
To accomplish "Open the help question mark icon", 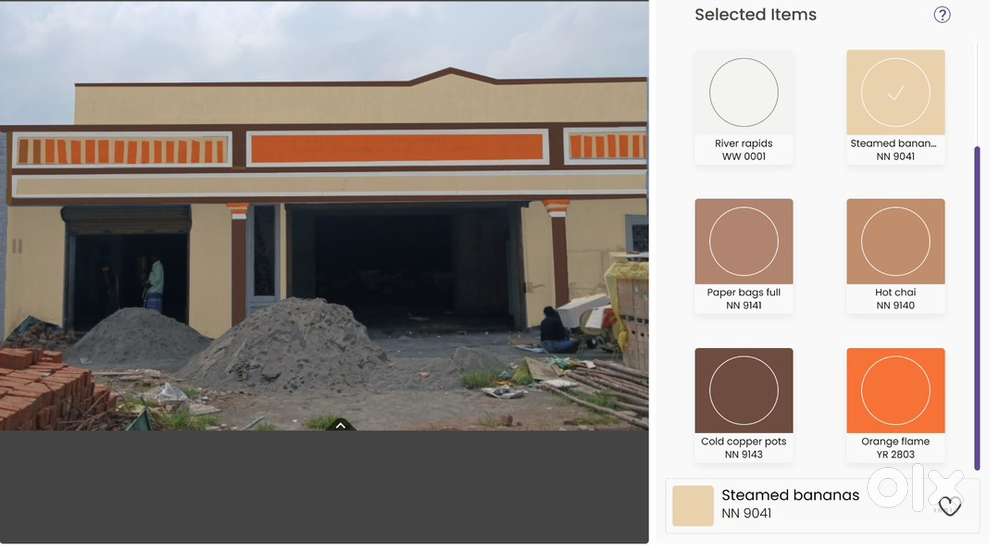I will (941, 15).
